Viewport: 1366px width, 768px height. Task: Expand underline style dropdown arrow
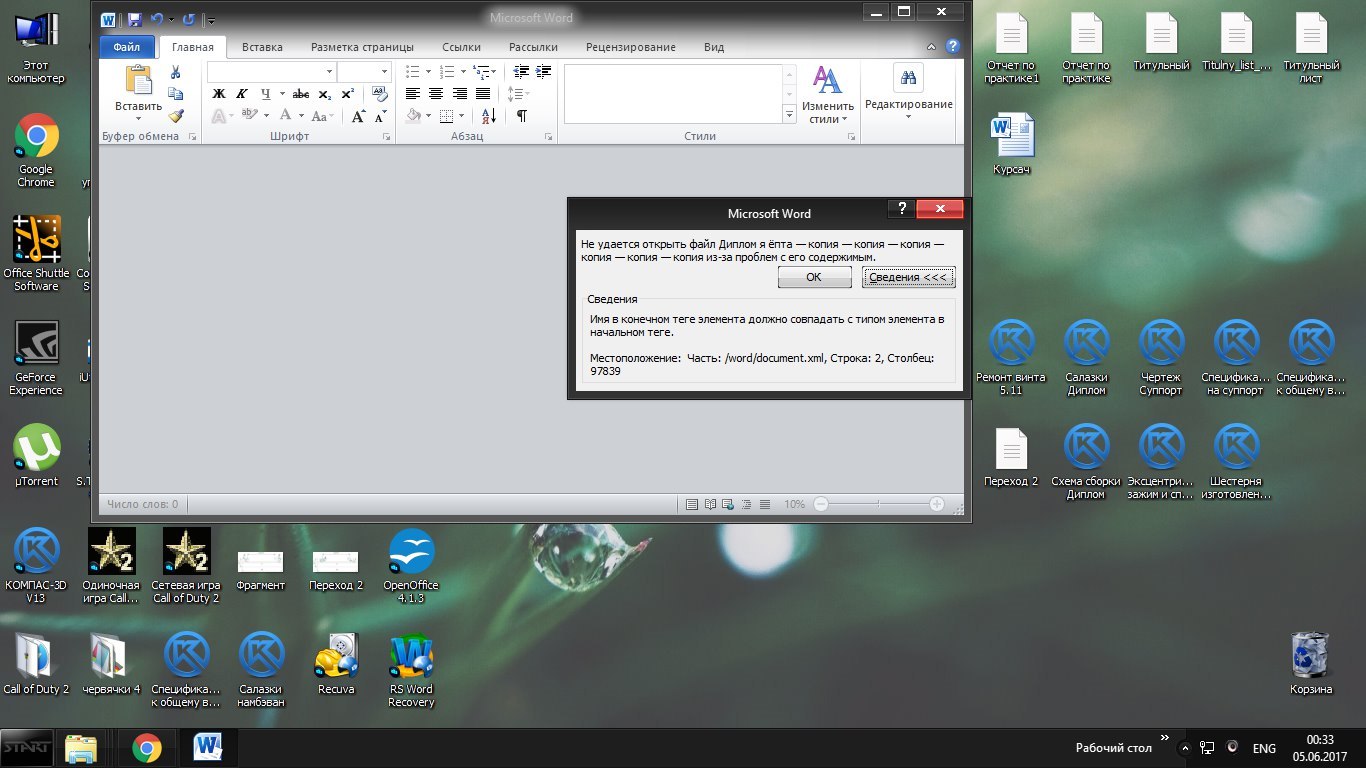pos(280,94)
